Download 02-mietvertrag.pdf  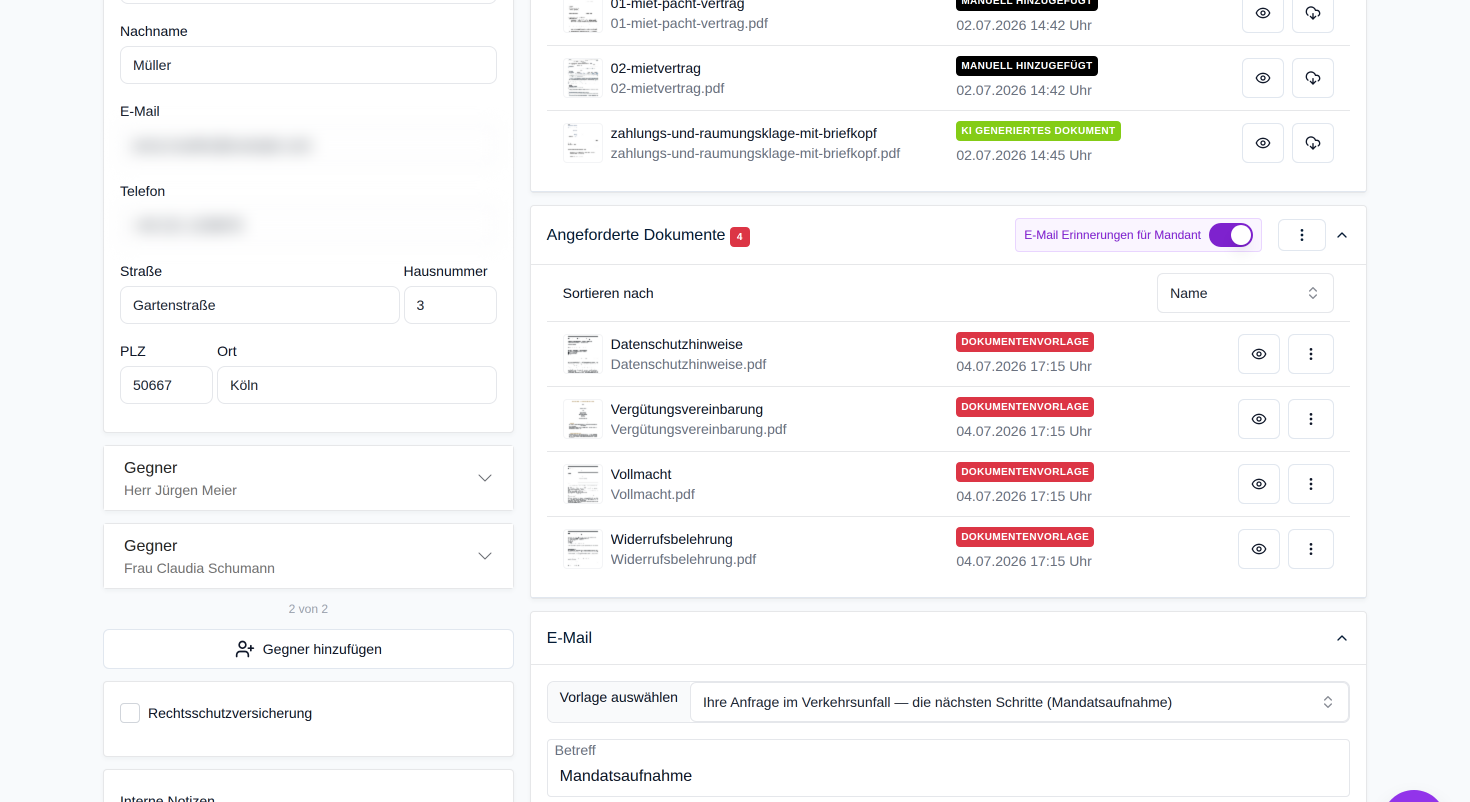click(x=1313, y=78)
